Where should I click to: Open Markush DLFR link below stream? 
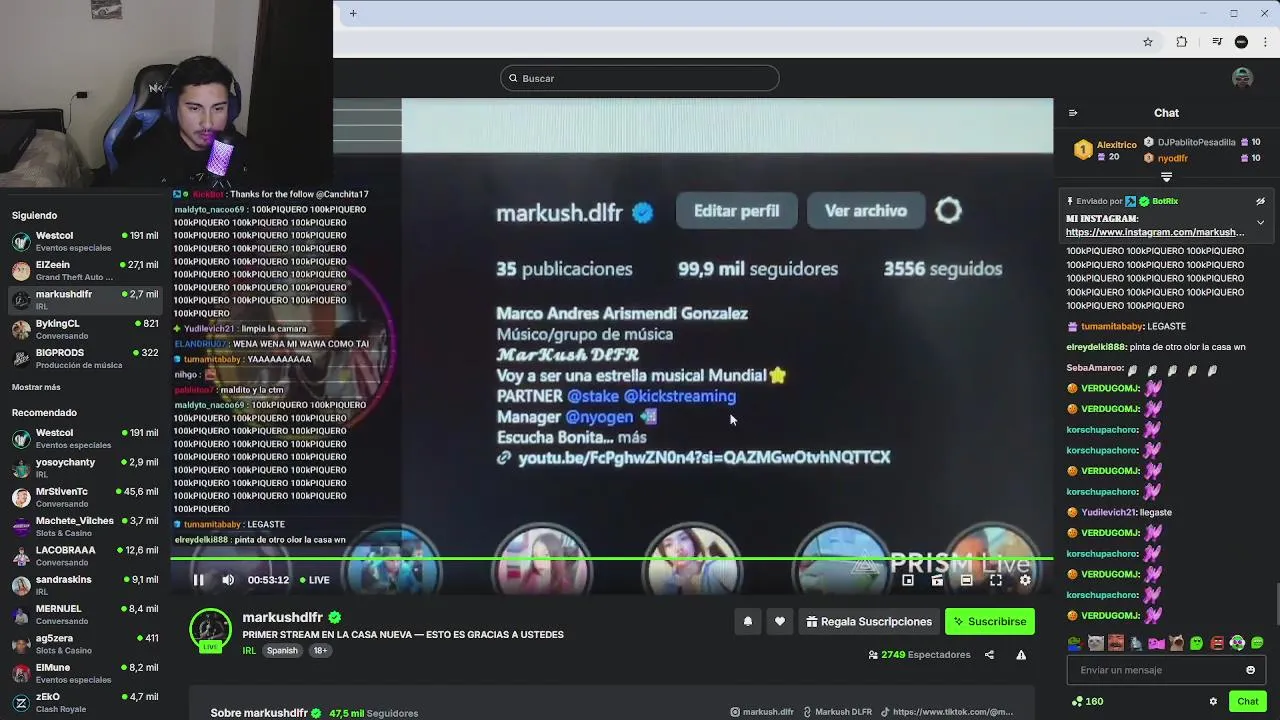[x=837, y=712]
